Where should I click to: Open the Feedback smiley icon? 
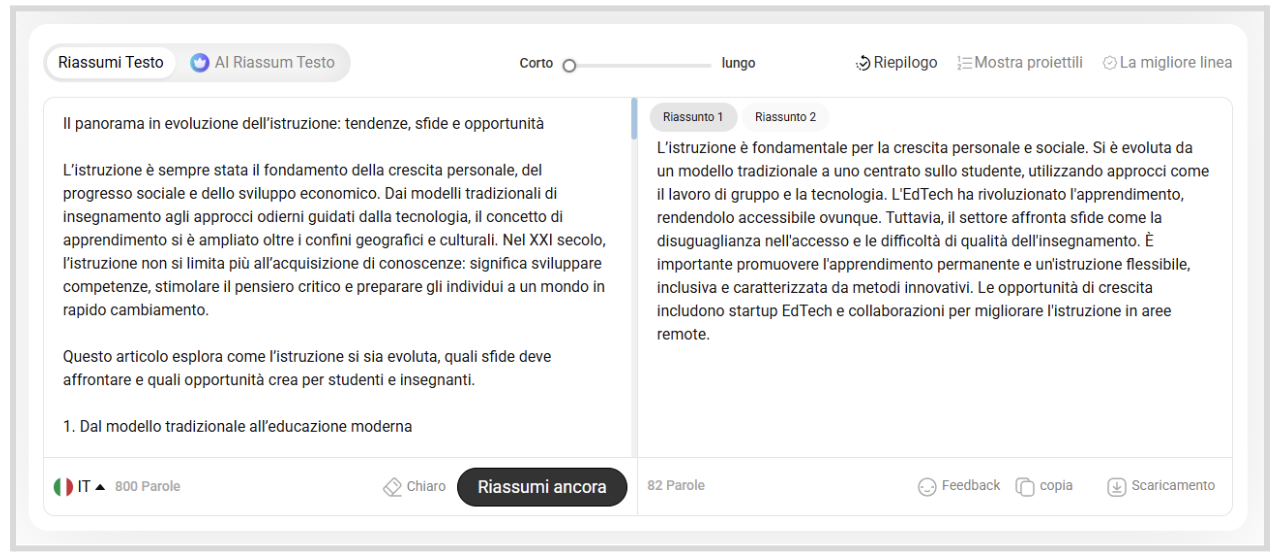click(x=927, y=487)
